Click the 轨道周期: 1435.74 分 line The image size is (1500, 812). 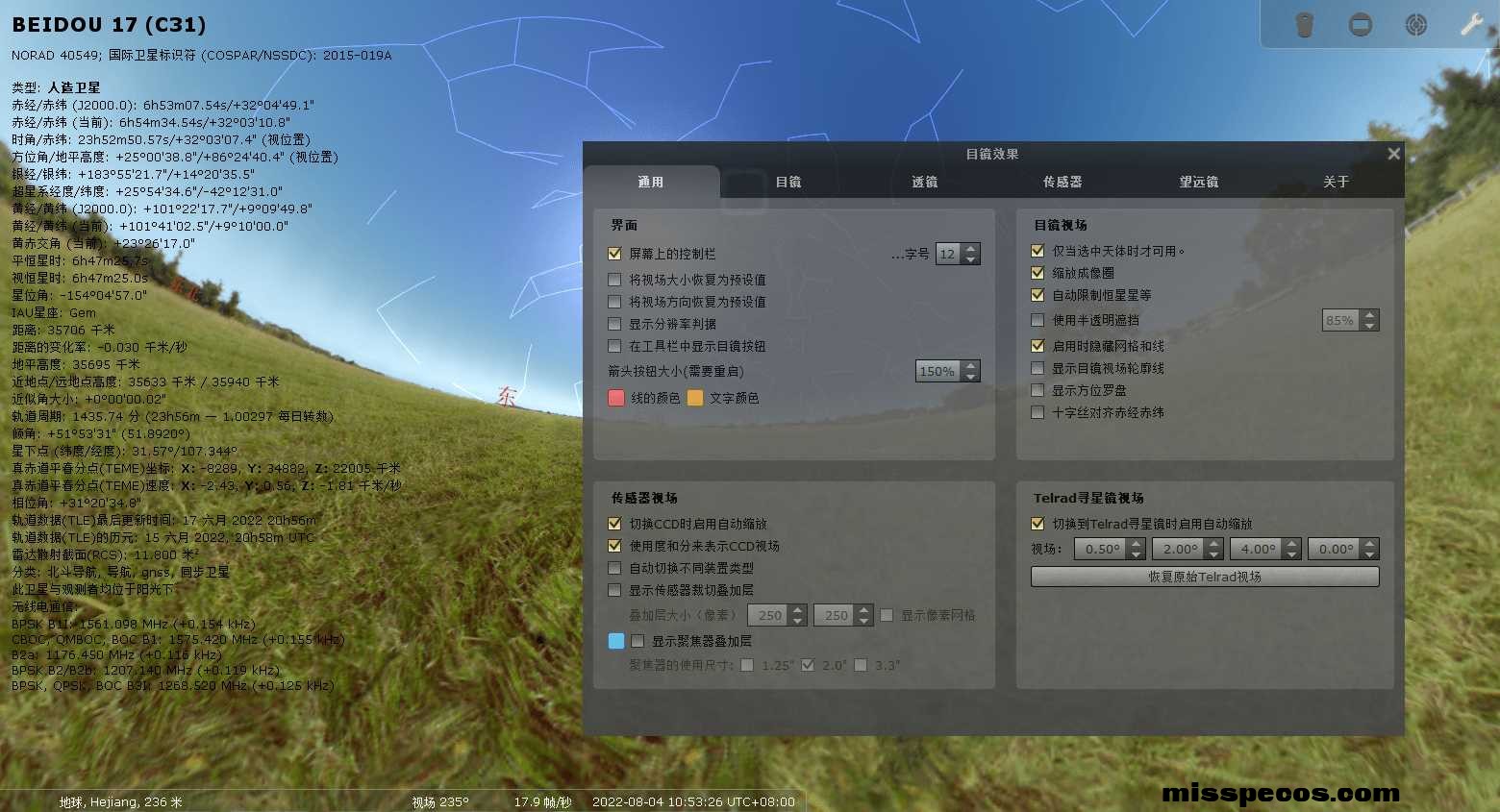click(173, 417)
